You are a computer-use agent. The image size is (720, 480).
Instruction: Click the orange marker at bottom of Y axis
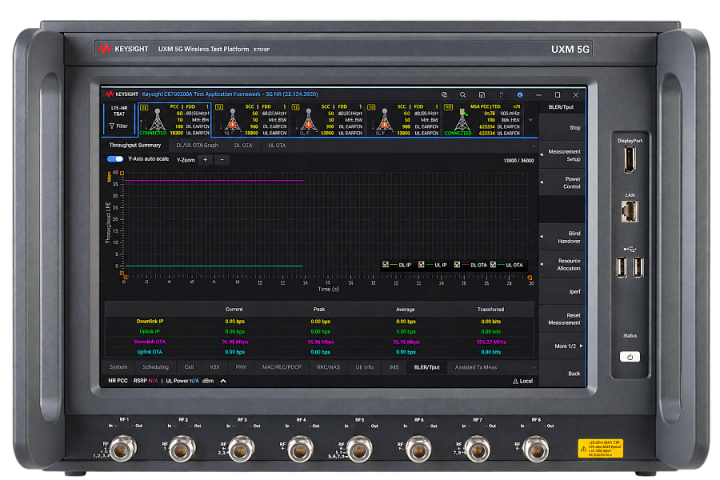[x=122, y=273]
